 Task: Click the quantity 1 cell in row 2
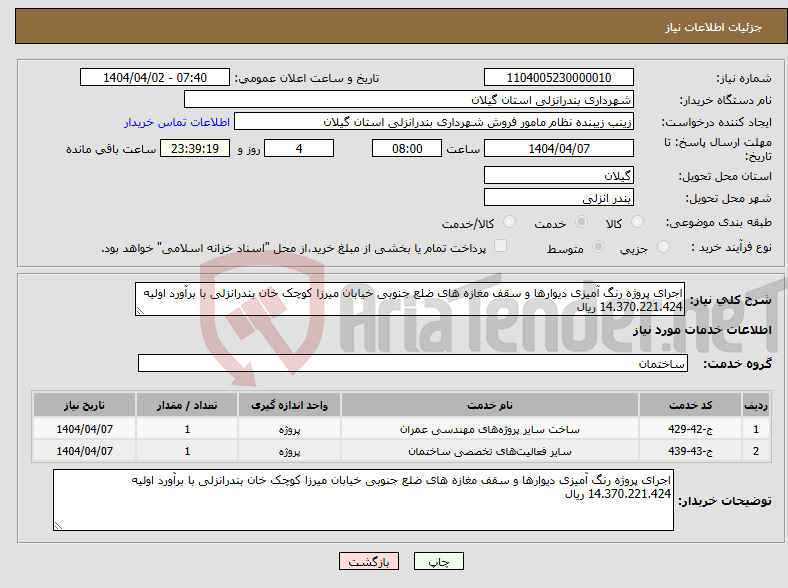[187, 451]
